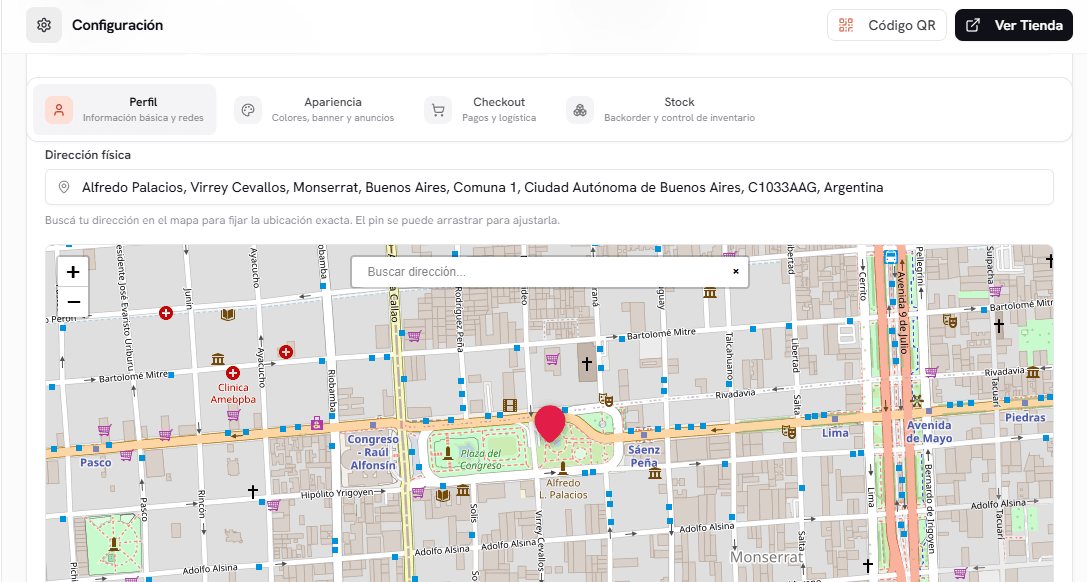1087x582 pixels.
Task: Open the Stock tab
Action: [661, 109]
